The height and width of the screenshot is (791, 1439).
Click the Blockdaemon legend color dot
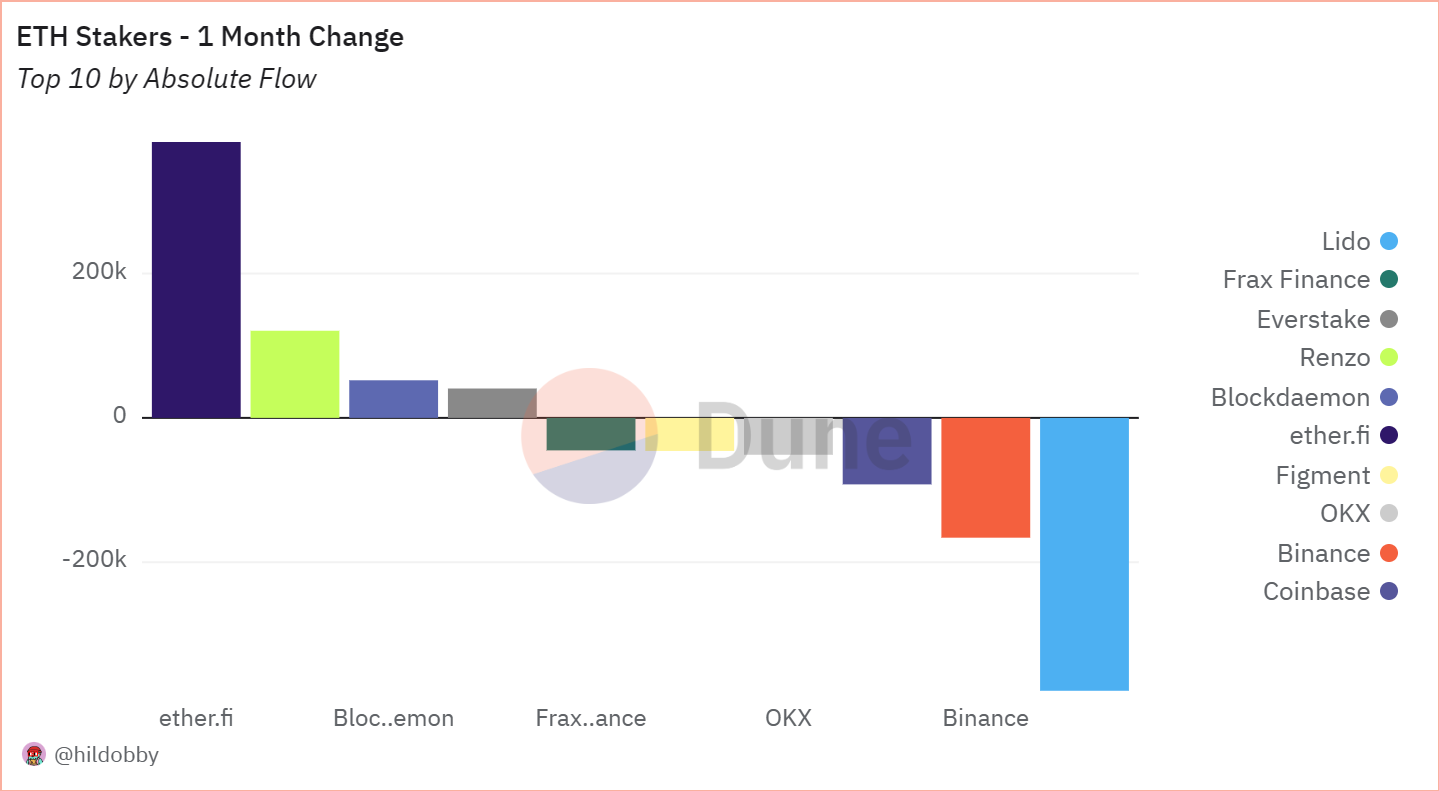1388,398
